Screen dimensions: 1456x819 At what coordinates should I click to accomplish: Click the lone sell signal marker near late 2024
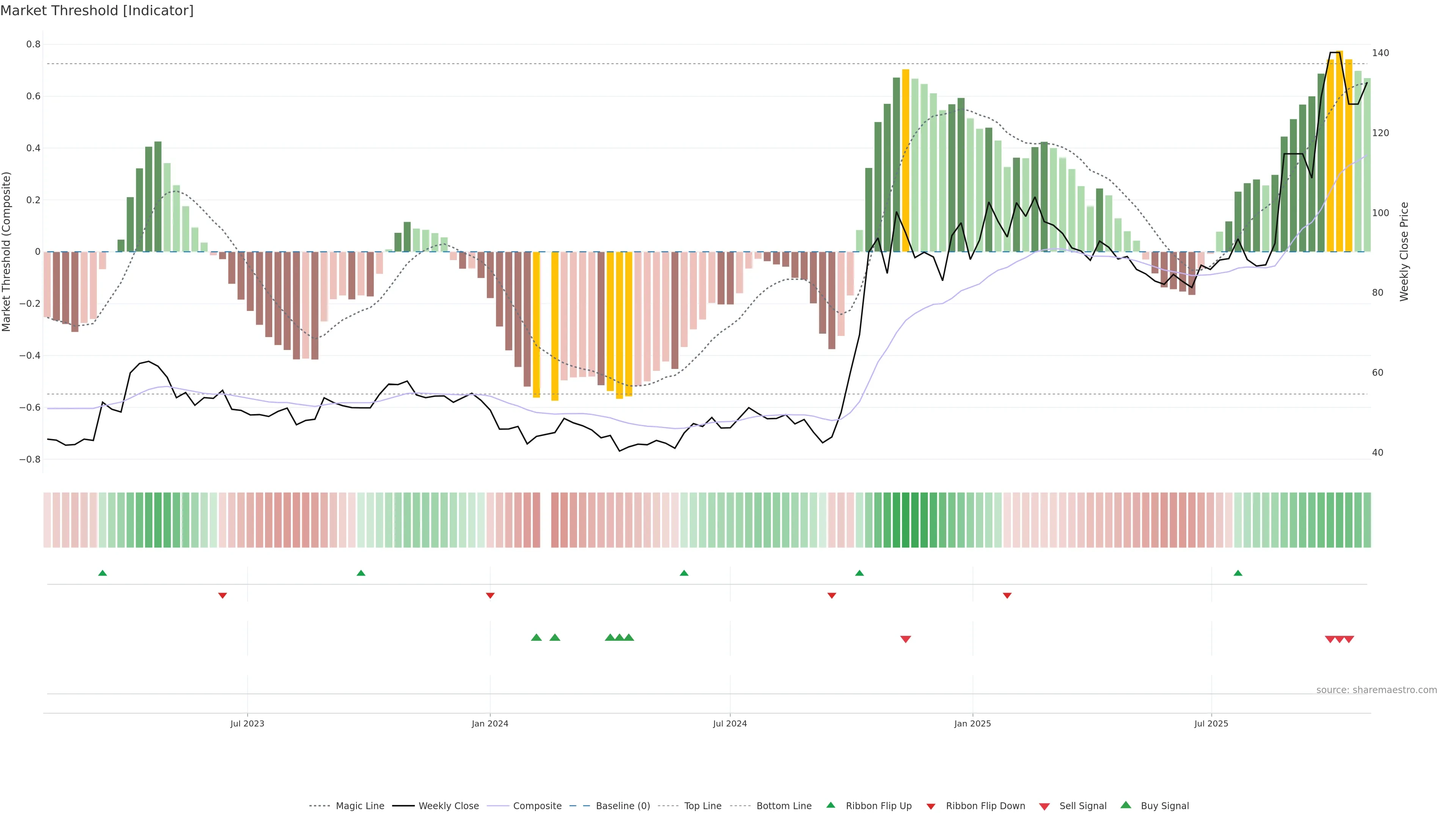click(x=905, y=639)
